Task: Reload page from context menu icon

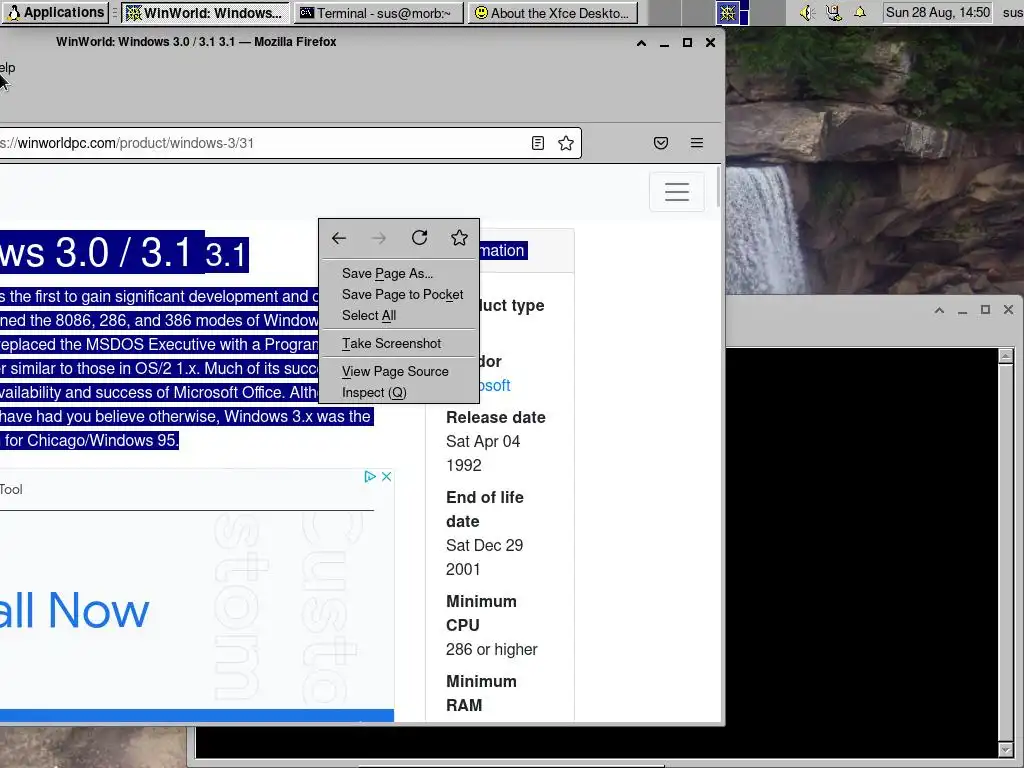Action: [x=419, y=238]
